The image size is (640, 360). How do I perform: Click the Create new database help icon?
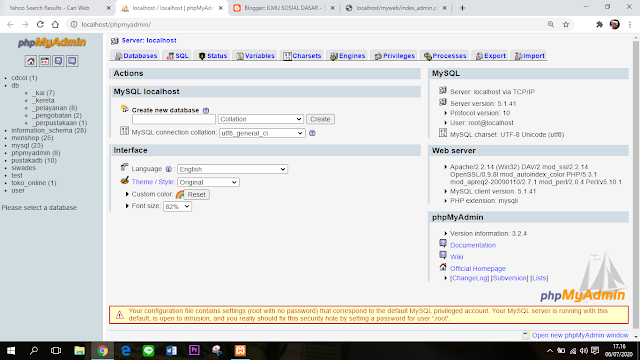[x=206, y=111]
